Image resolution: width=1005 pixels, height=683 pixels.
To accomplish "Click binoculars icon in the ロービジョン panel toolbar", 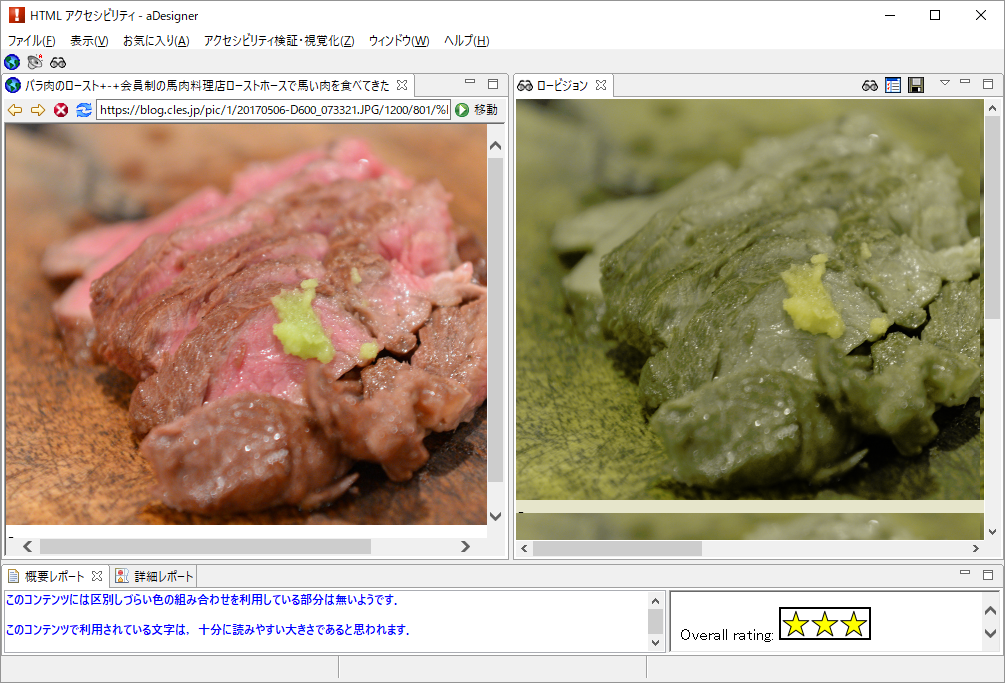I will (870, 86).
